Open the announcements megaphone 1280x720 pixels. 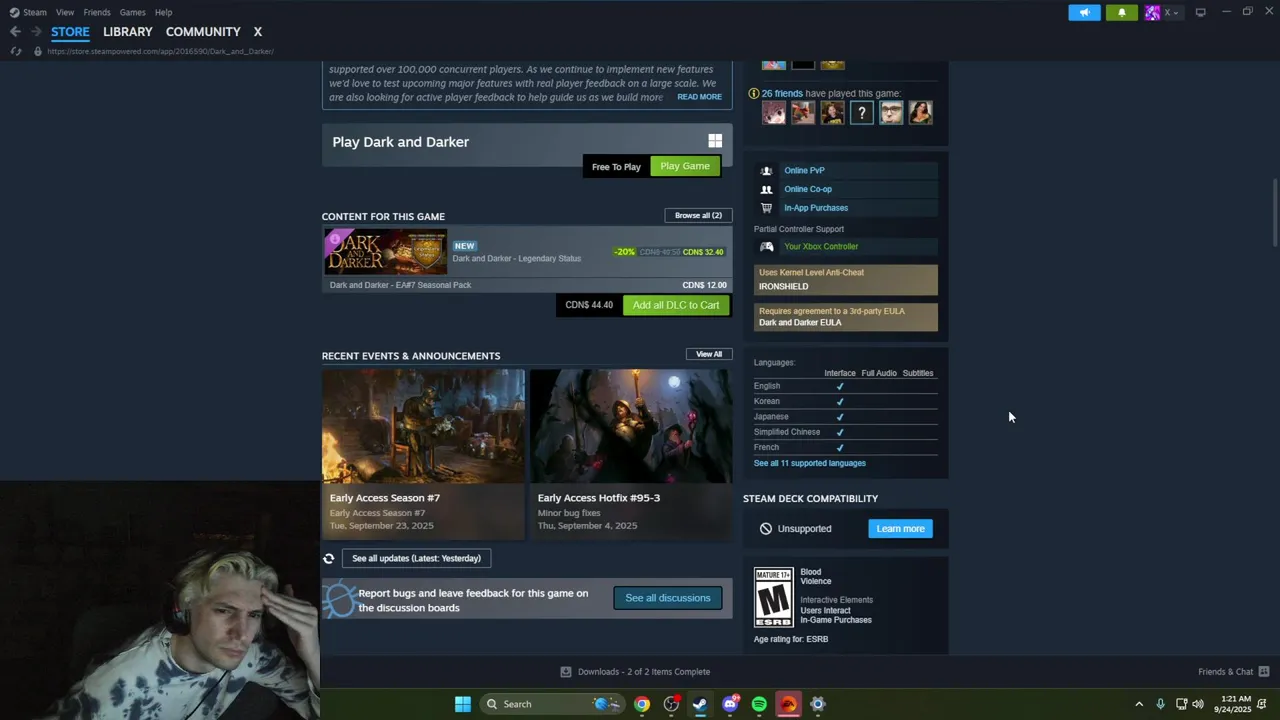[x=1084, y=12]
